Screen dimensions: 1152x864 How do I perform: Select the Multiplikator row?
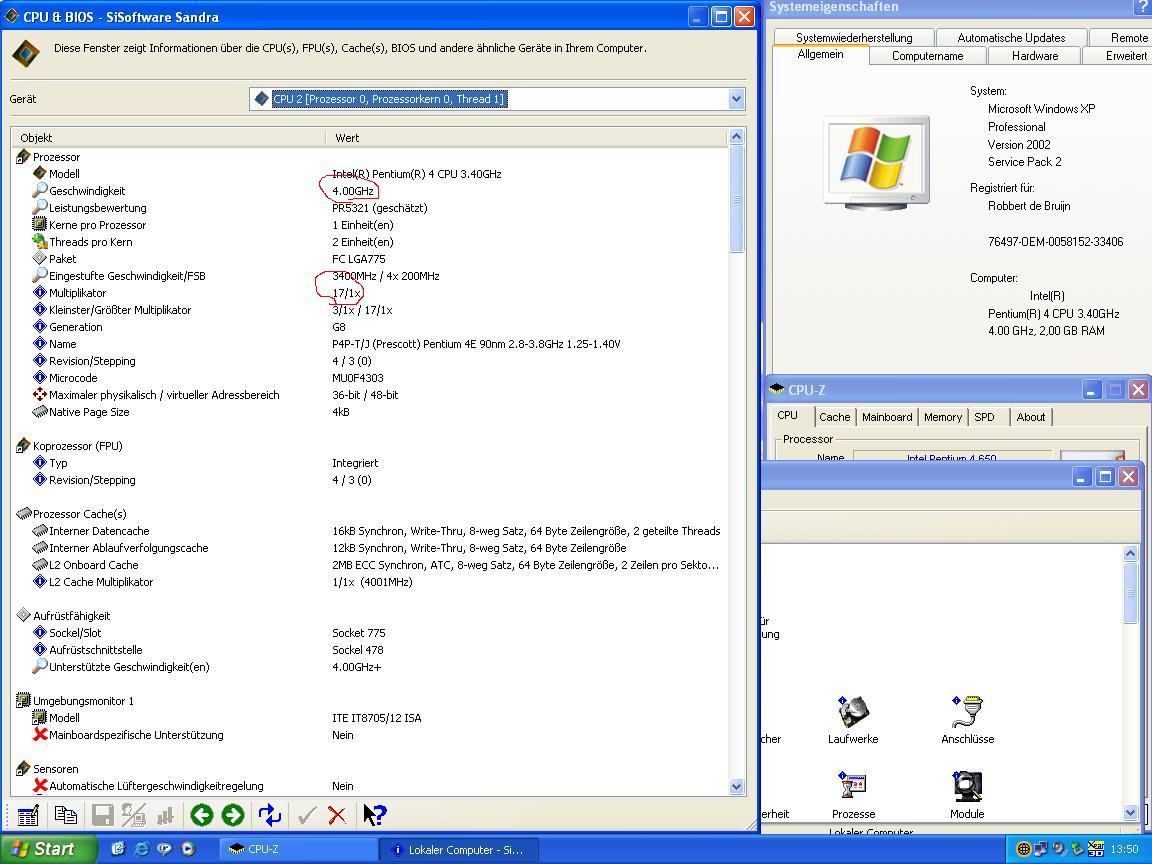pos(369,293)
